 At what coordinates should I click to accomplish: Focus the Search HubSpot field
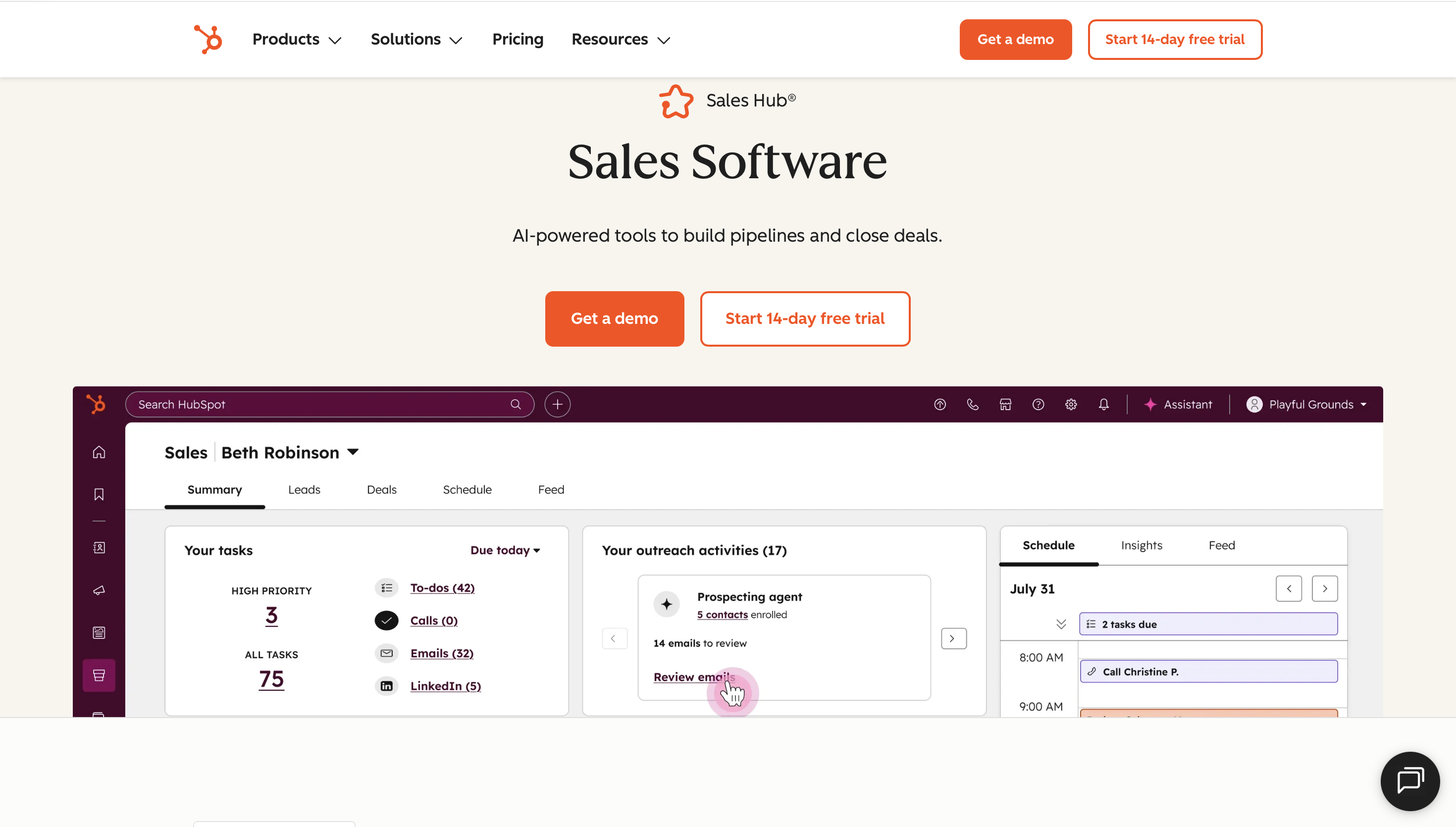(329, 404)
